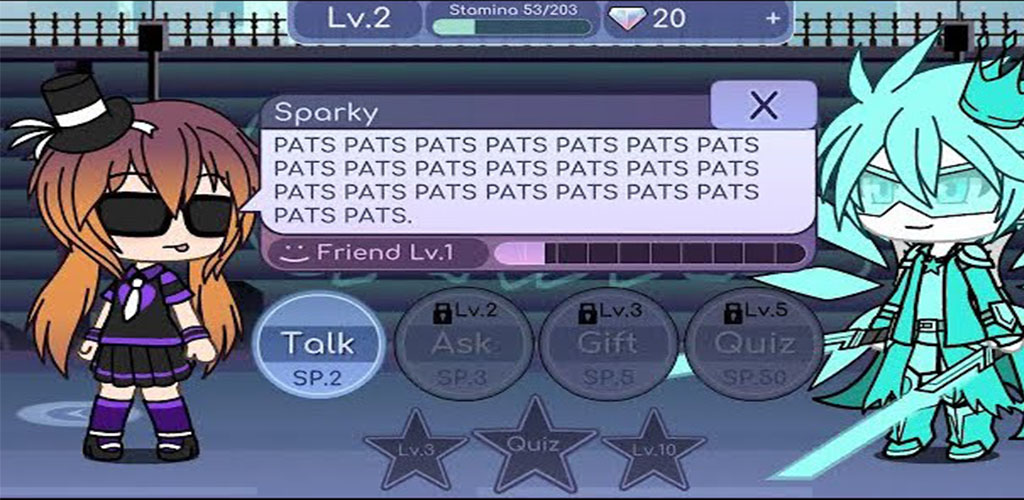Screen dimensions: 1024x500
Task: Tap the Lv.2 player level badge
Action: click(x=359, y=19)
